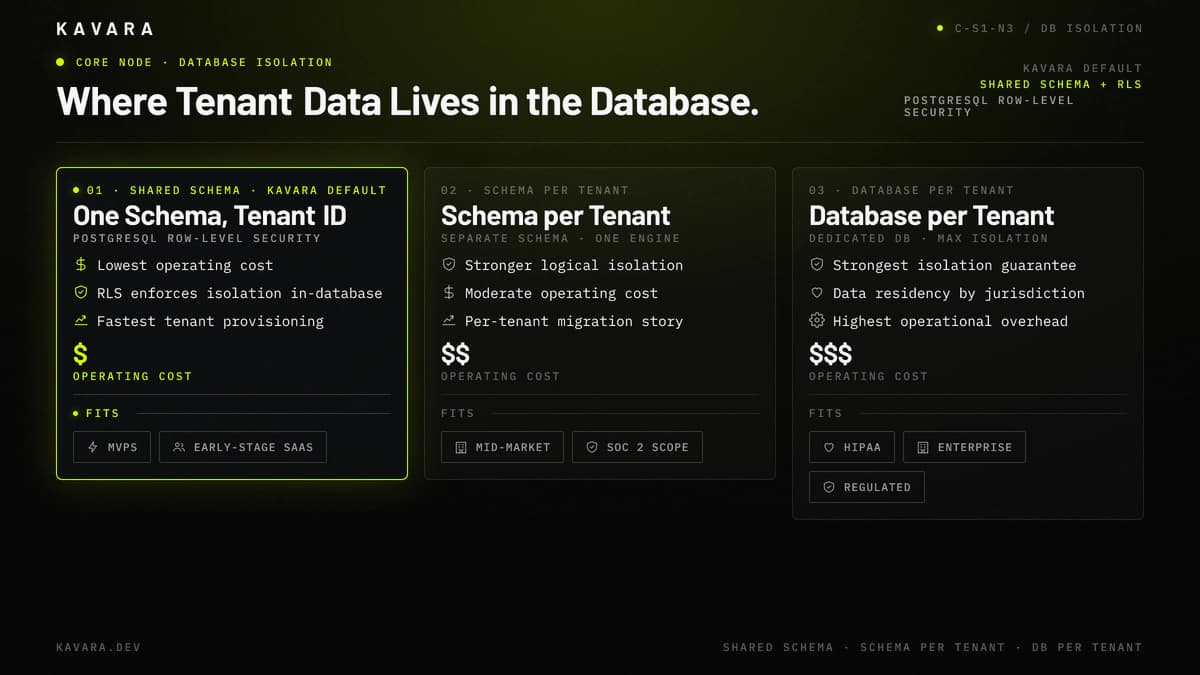Click the people icon in Early-Stage SaaS tag
This screenshot has height=675, width=1200.
[179, 447]
